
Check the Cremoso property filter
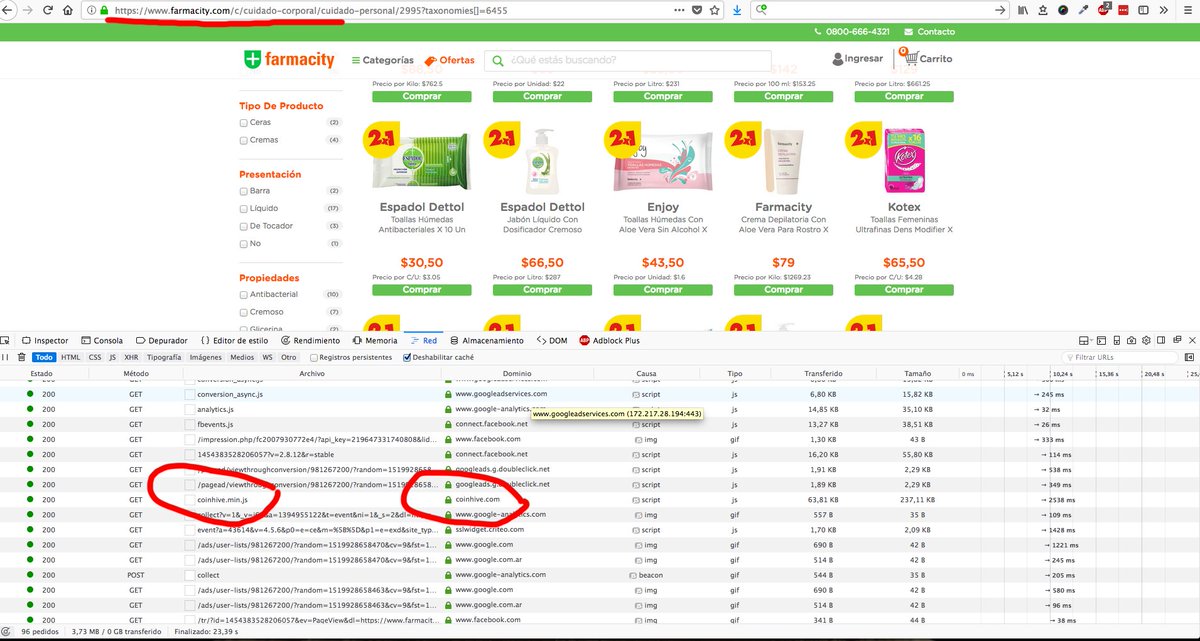click(x=244, y=312)
